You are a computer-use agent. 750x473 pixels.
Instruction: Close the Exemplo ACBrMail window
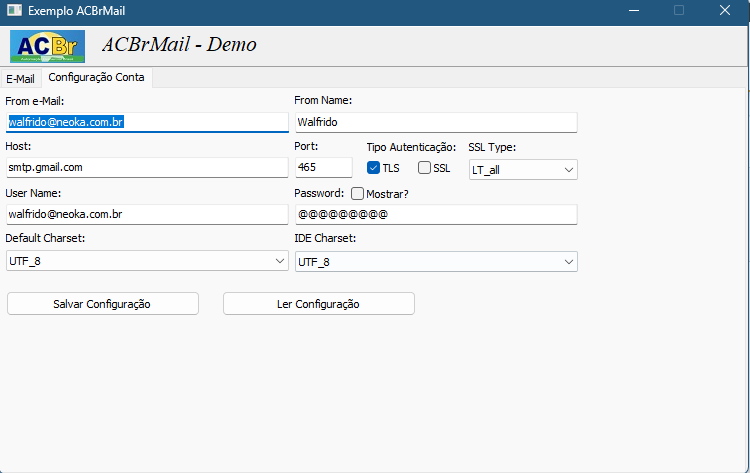tap(725, 11)
